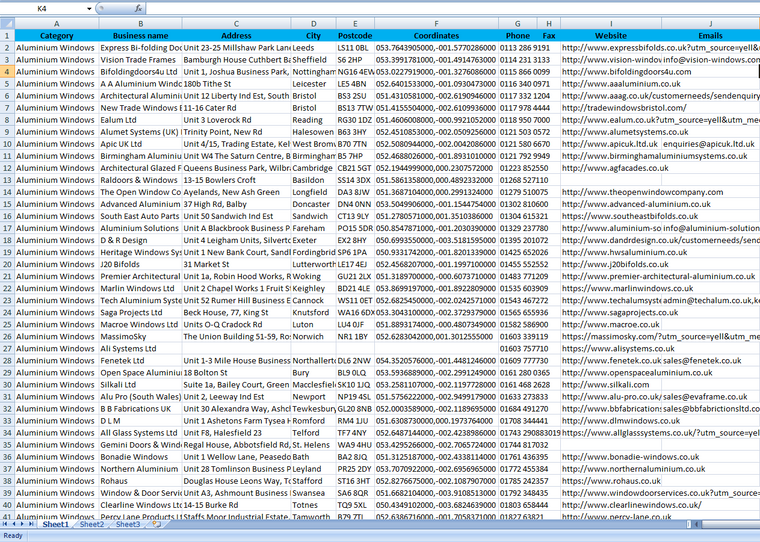Select column G header
The height and width of the screenshot is (542, 760).
point(518,23)
